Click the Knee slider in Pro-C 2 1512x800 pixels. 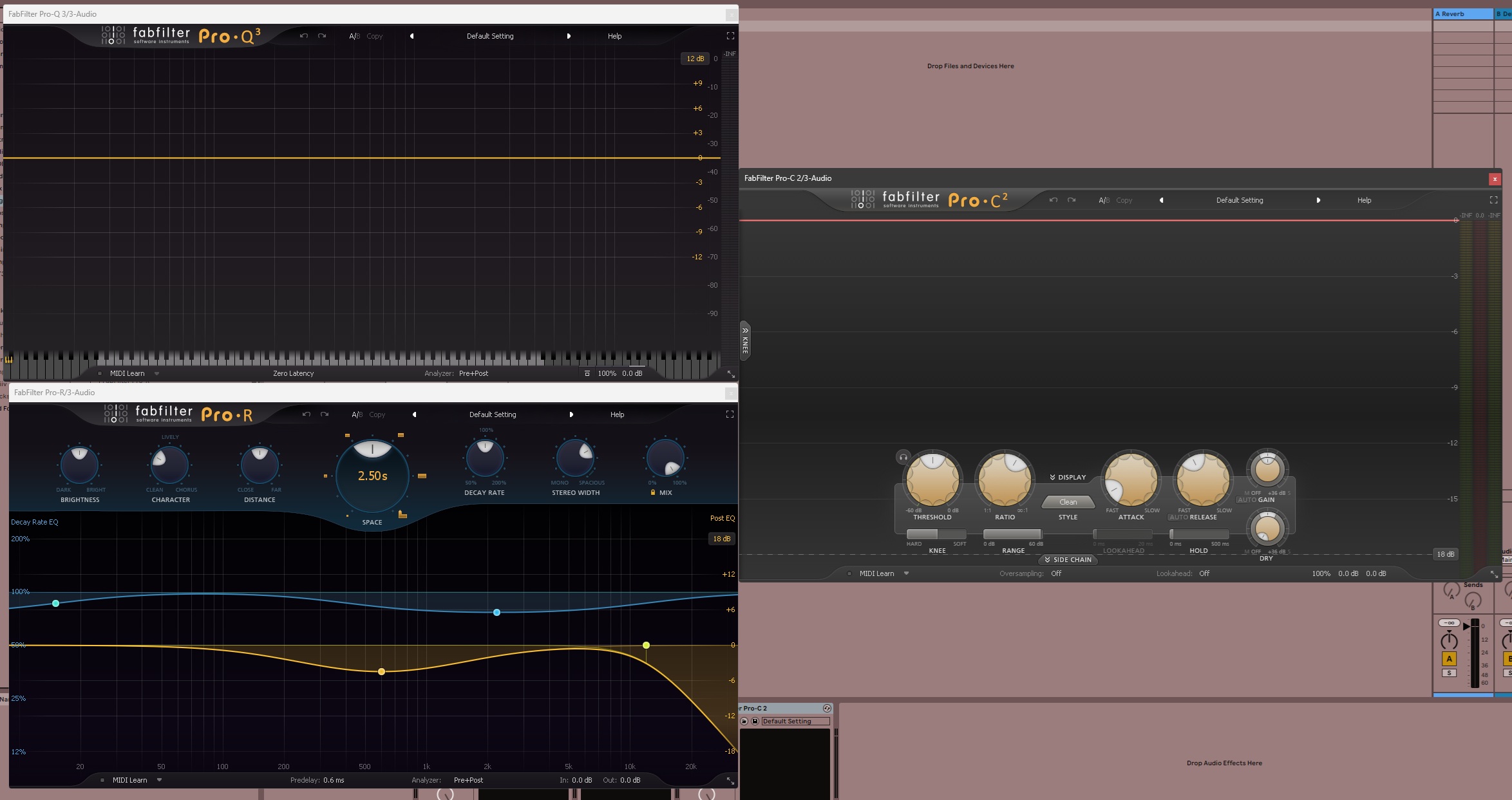click(x=936, y=534)
